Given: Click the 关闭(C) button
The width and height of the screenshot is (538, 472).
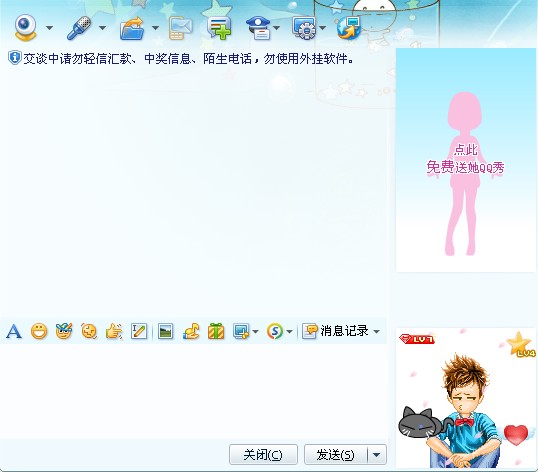Looking at the screenshot, I should pos(263,455).
